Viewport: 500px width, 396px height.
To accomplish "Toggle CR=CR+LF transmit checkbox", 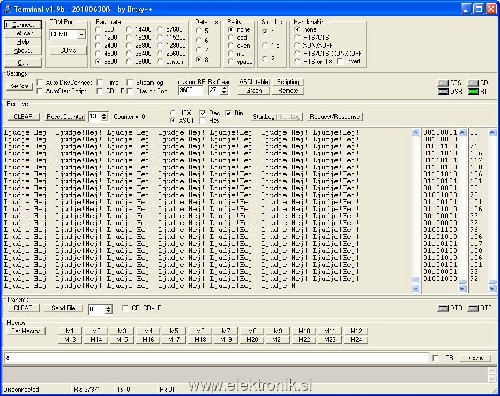I will (x=125, y=308).
